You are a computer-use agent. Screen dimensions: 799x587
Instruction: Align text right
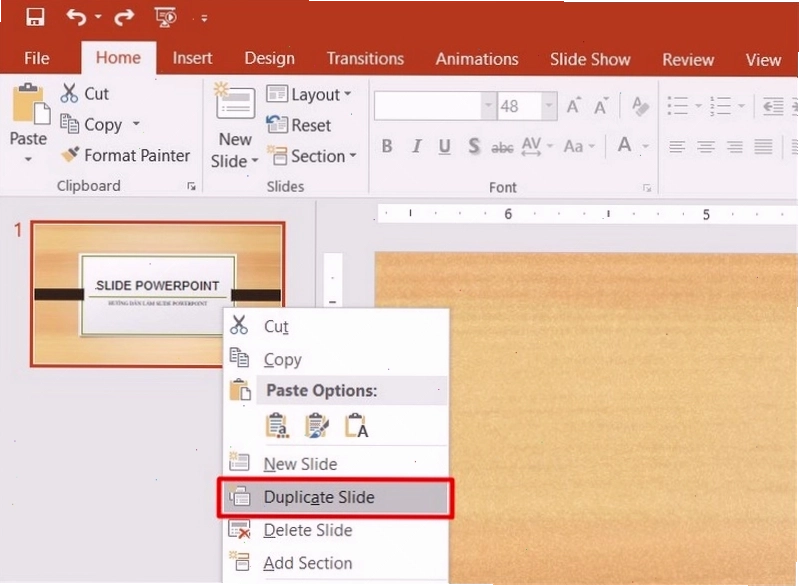[x=734, y=147]
